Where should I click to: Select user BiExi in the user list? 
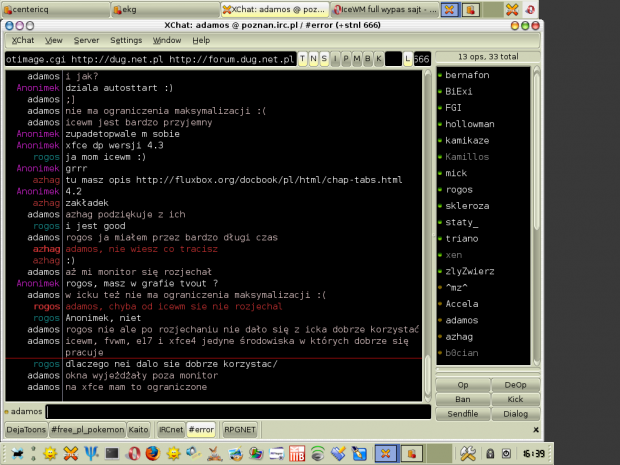[459, 91]
